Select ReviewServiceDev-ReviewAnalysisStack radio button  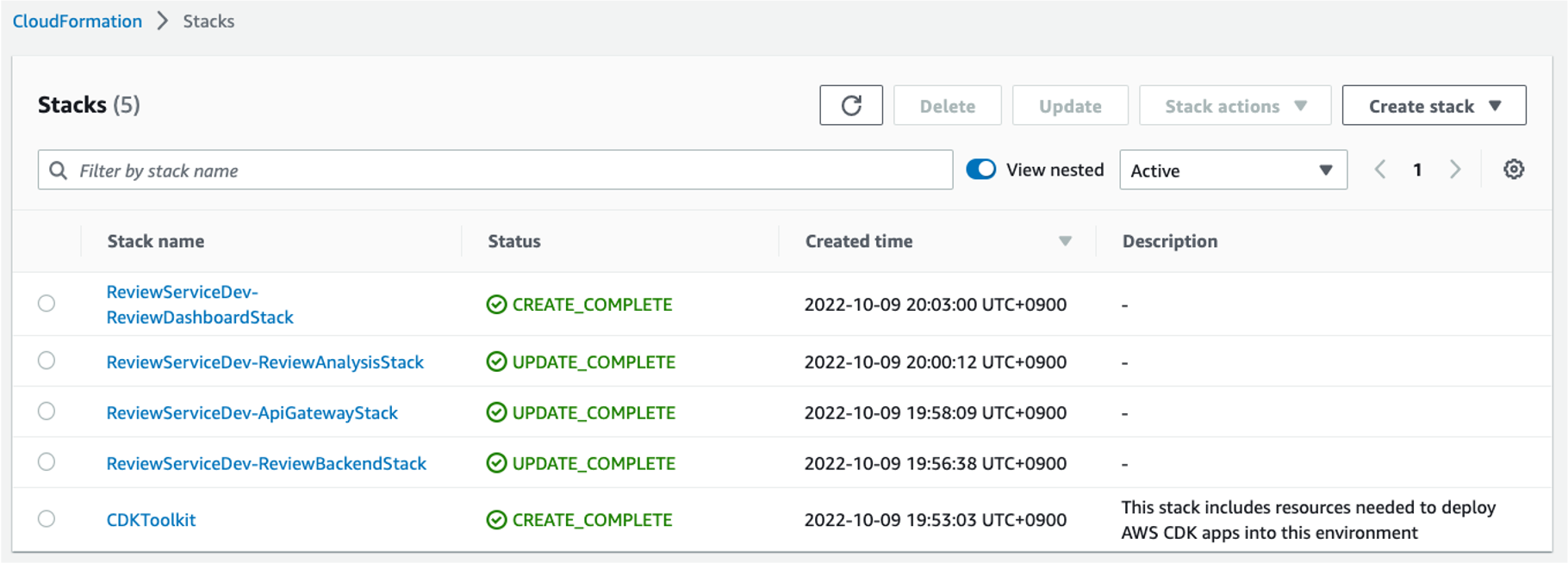(x=47, y=361)
